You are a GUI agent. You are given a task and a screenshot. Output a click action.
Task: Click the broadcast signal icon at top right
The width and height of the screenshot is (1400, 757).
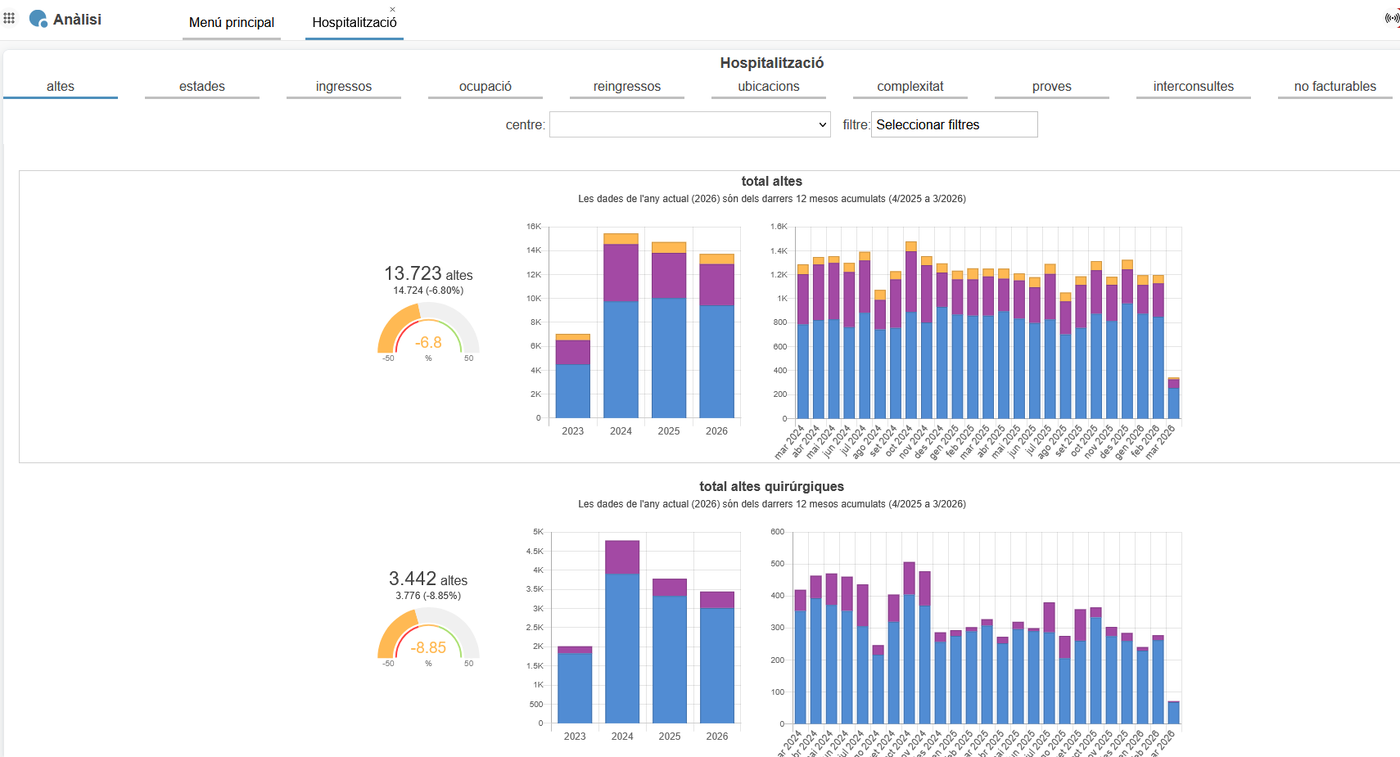pos(1393,18)
